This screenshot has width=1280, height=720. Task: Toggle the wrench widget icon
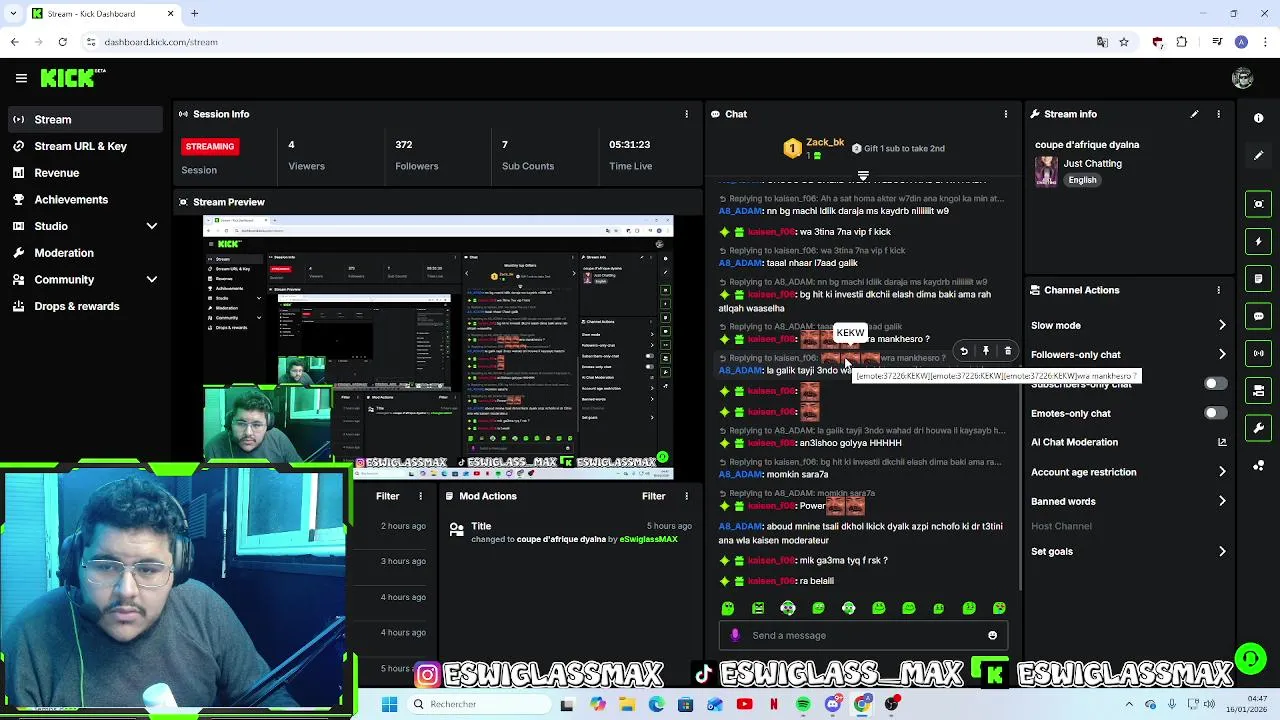click(x=1258, y=428)
